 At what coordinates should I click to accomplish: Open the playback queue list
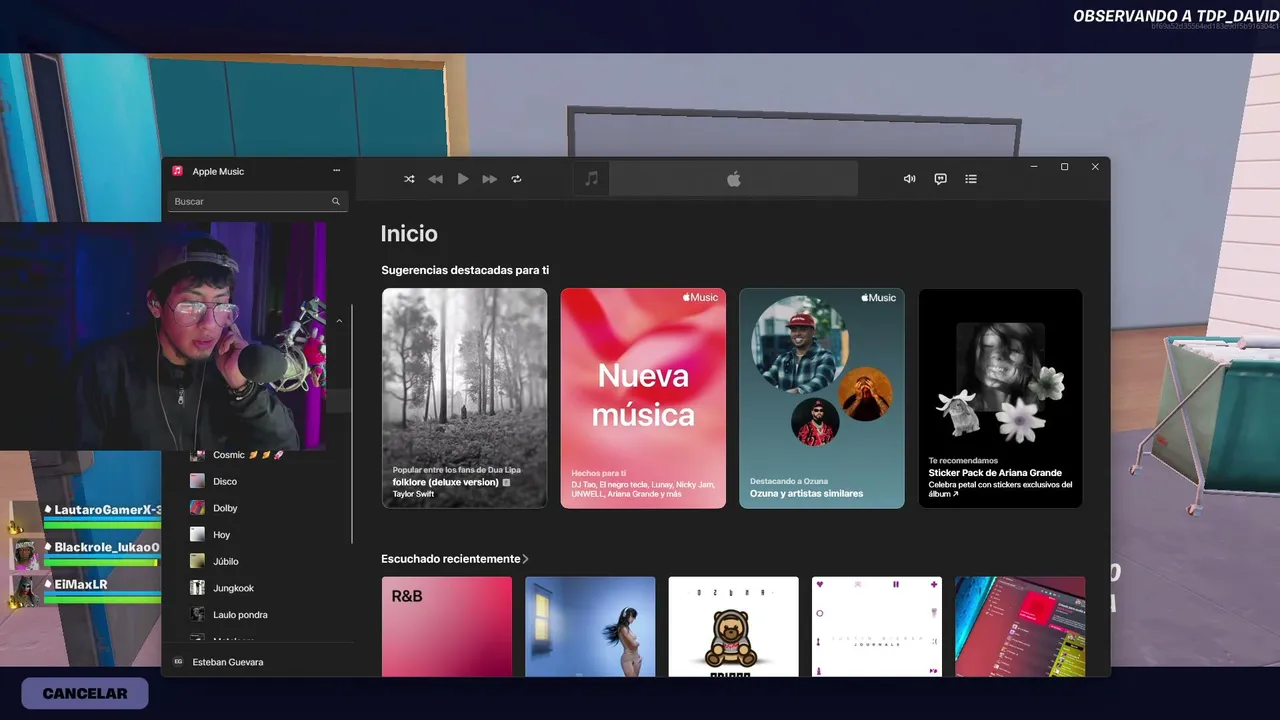click(971, 179)
